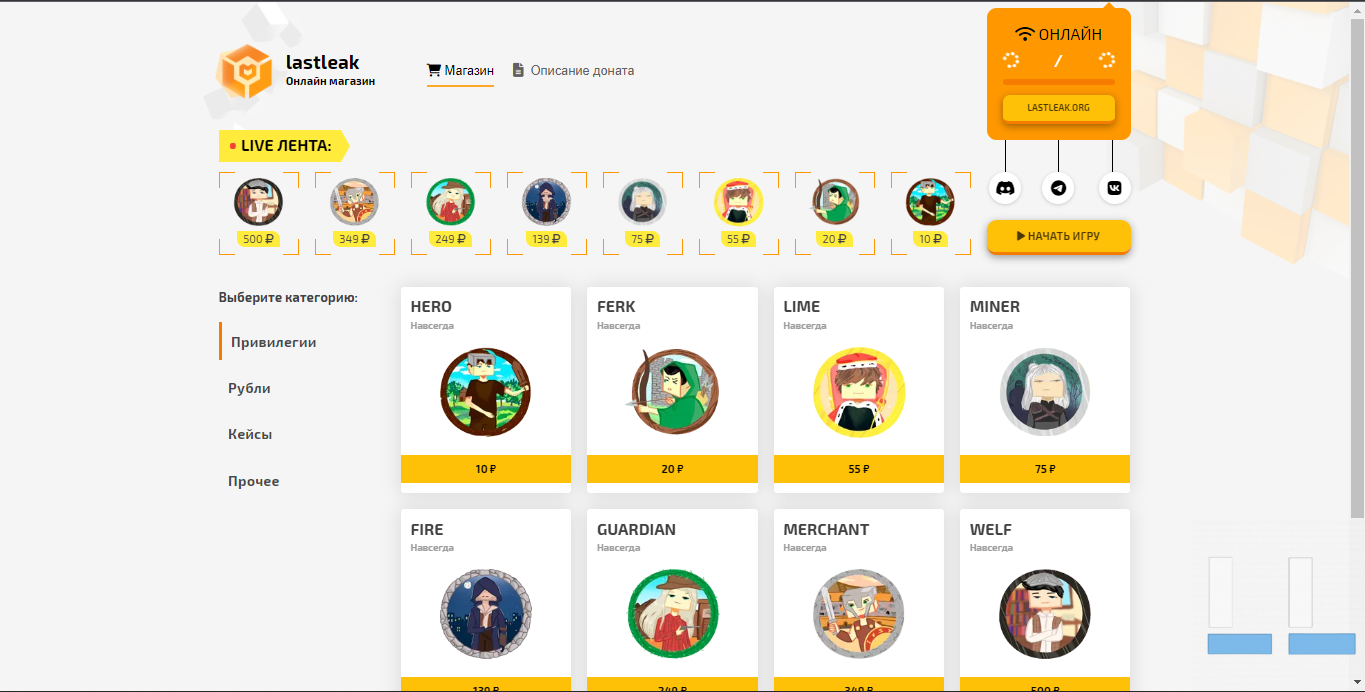Open the Описание доната tab
The image size is (1365, 692).
(x=573, y=71)
